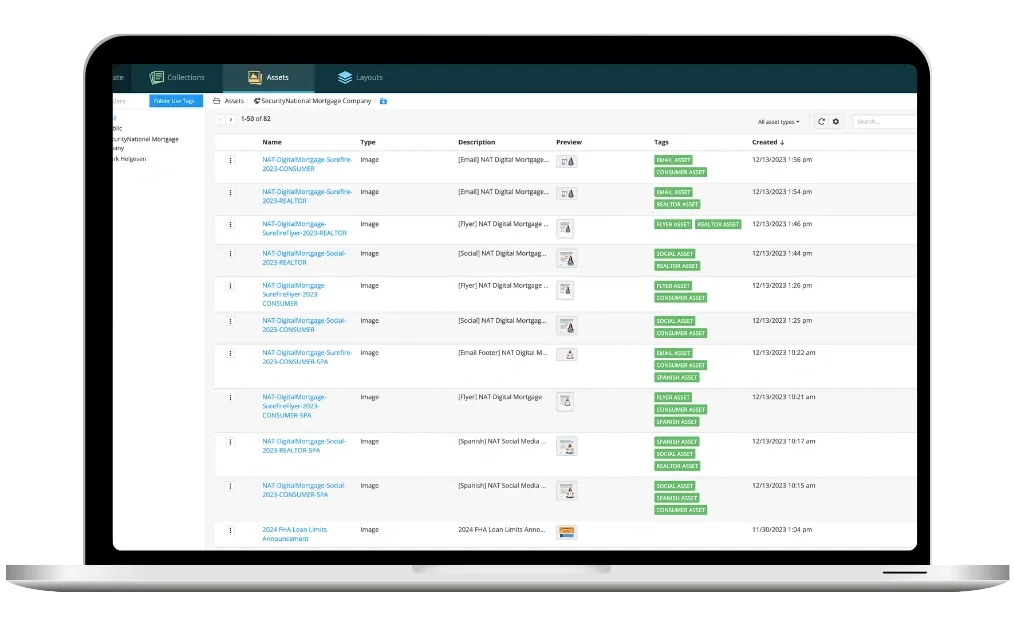Click the search input field
Viewport: 1014px width, 631px height.
pos(883,121)
